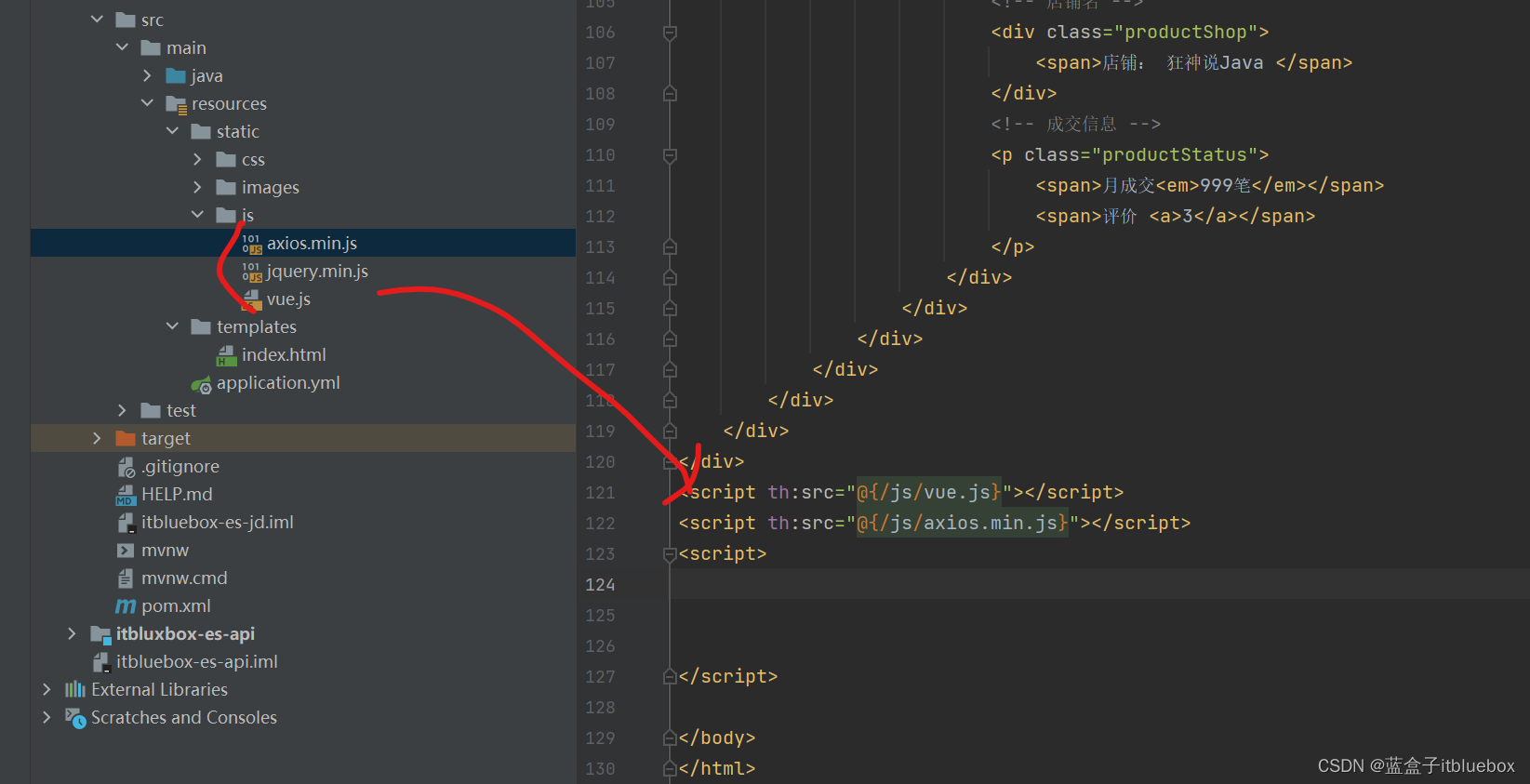The height and width of the screenshot is (784, 1530).
Task: Click the axios.min.js script src path
Action: [962, 524]
